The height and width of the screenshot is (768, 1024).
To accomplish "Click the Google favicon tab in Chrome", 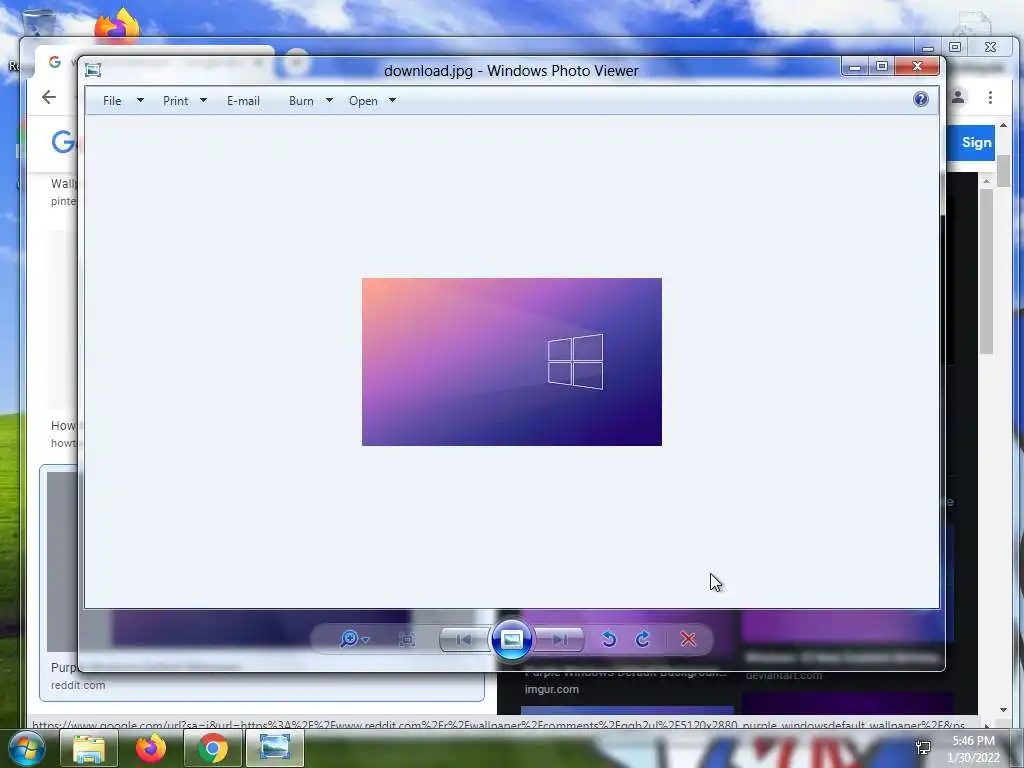I will [x=55, y=61].
